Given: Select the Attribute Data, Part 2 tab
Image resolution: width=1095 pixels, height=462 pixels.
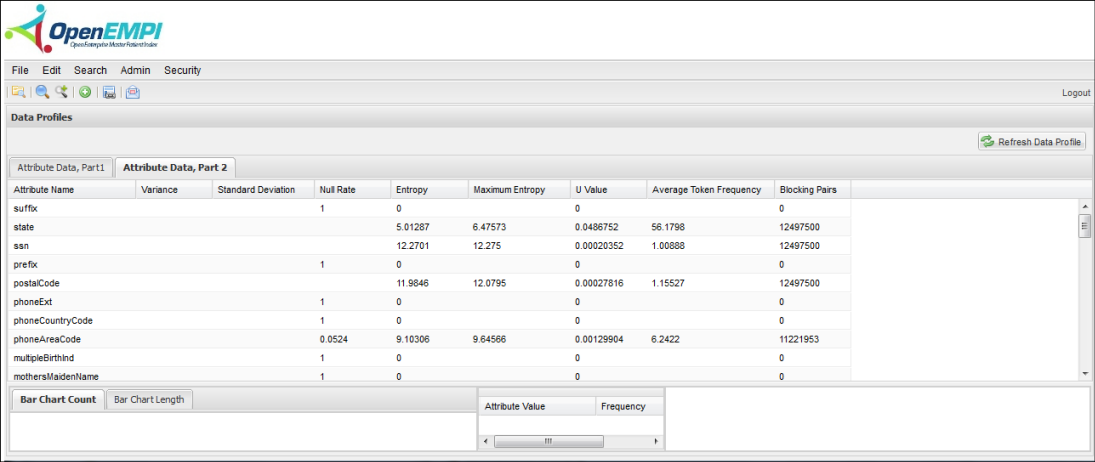Looking at the screenshot, I should (x=176, y=167).
